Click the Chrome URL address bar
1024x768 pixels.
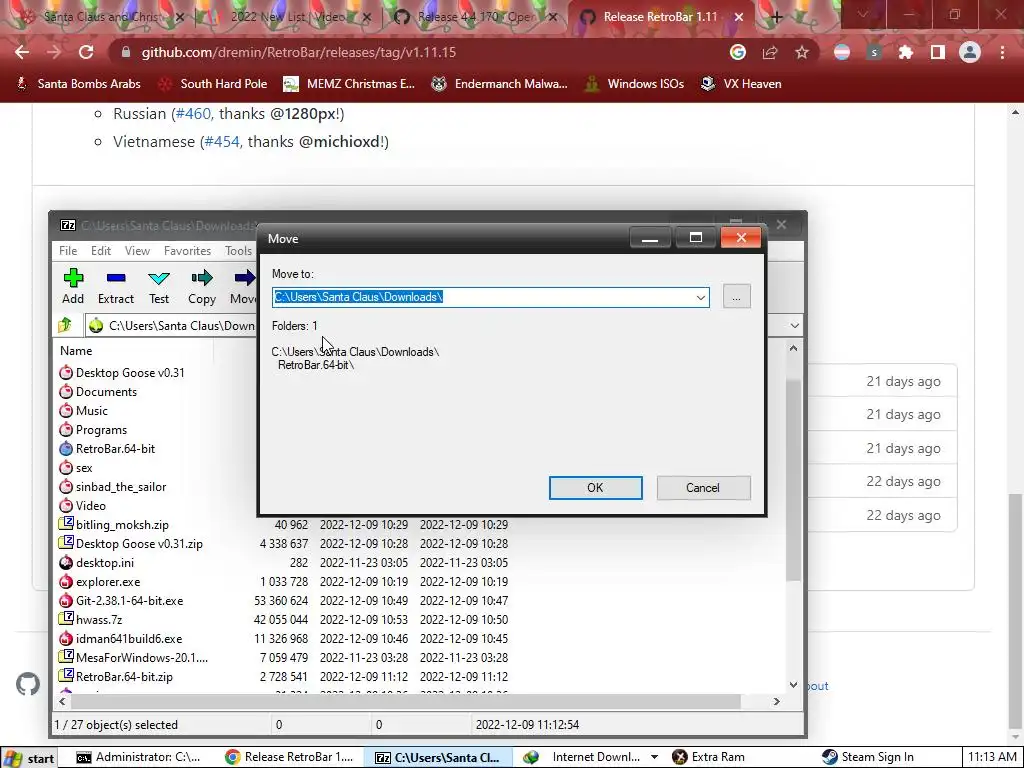click(418, 52)
